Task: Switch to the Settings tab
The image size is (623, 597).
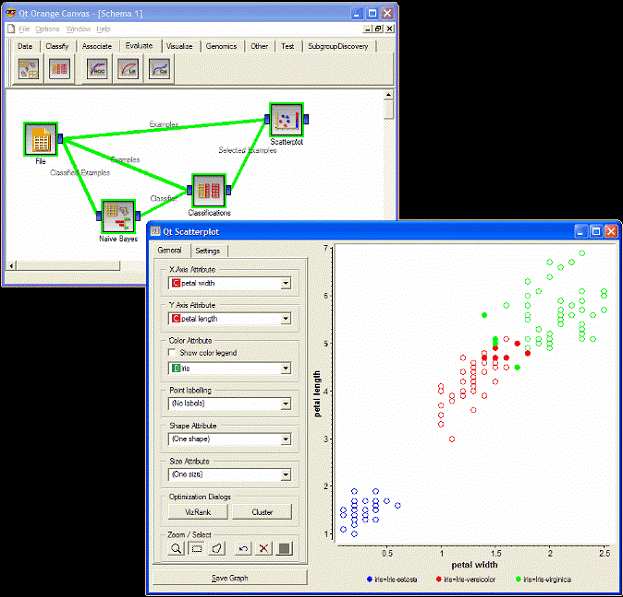Action: pyautogui.click(x=207, y=251)
